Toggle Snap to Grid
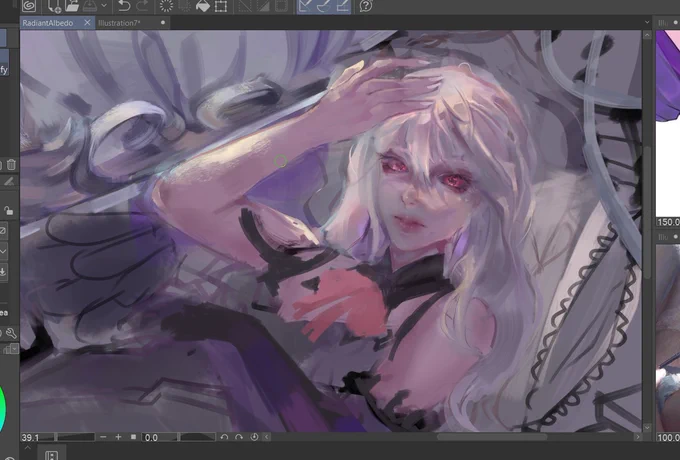 tap(343, 6)
